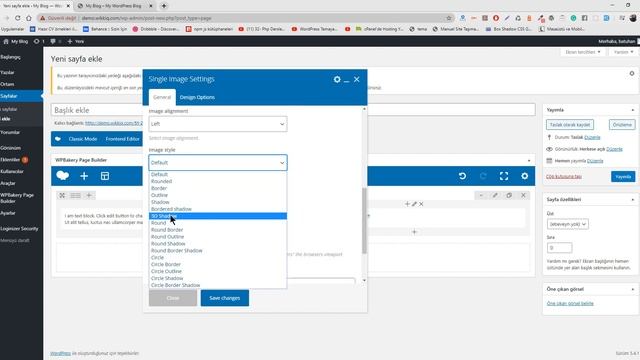The height and width of the screenshot is (360, 640).
Task: Collapse the Yayımla panel arrow
Action: pos(633,110)
